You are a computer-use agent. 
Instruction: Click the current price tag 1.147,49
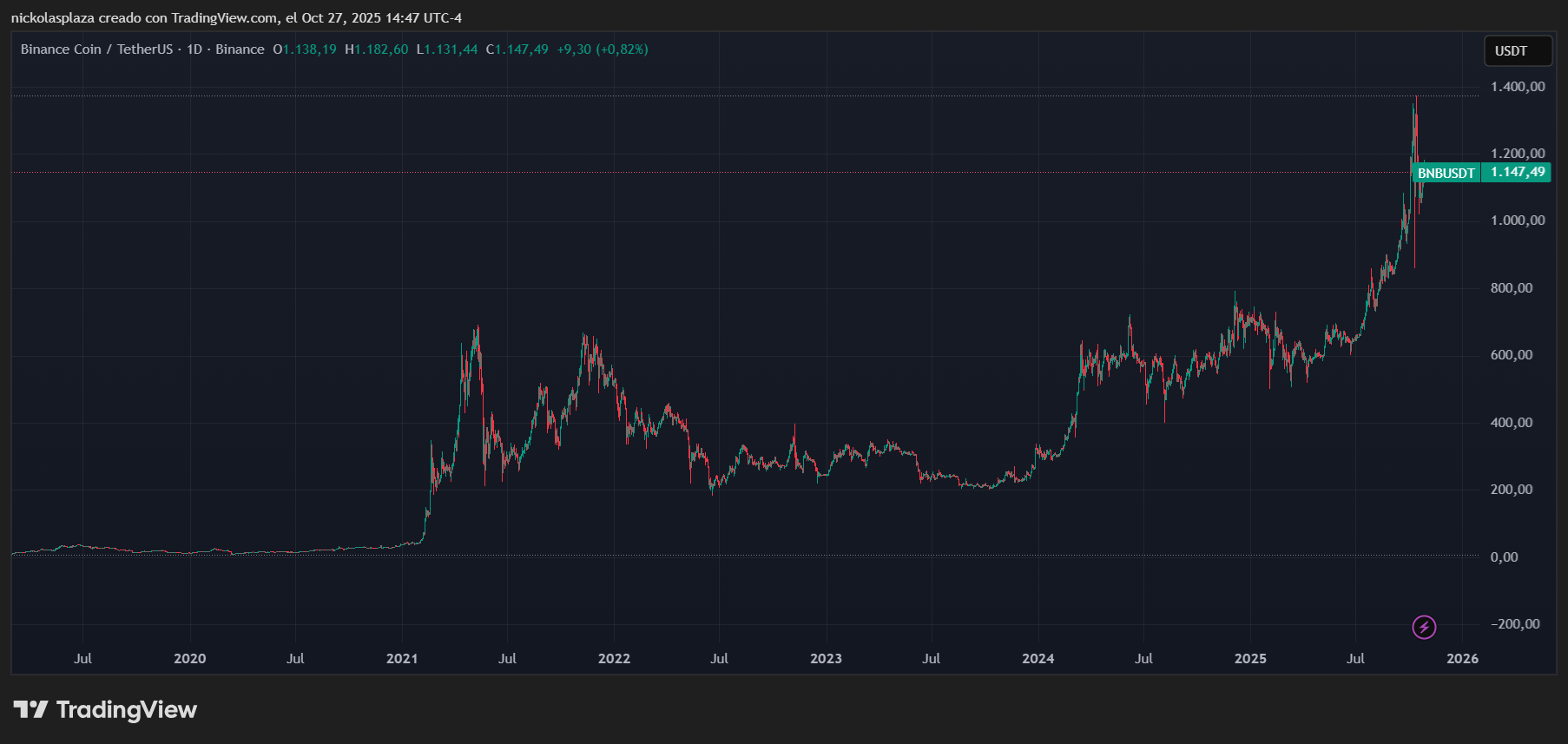click(x=1518, y=172)
